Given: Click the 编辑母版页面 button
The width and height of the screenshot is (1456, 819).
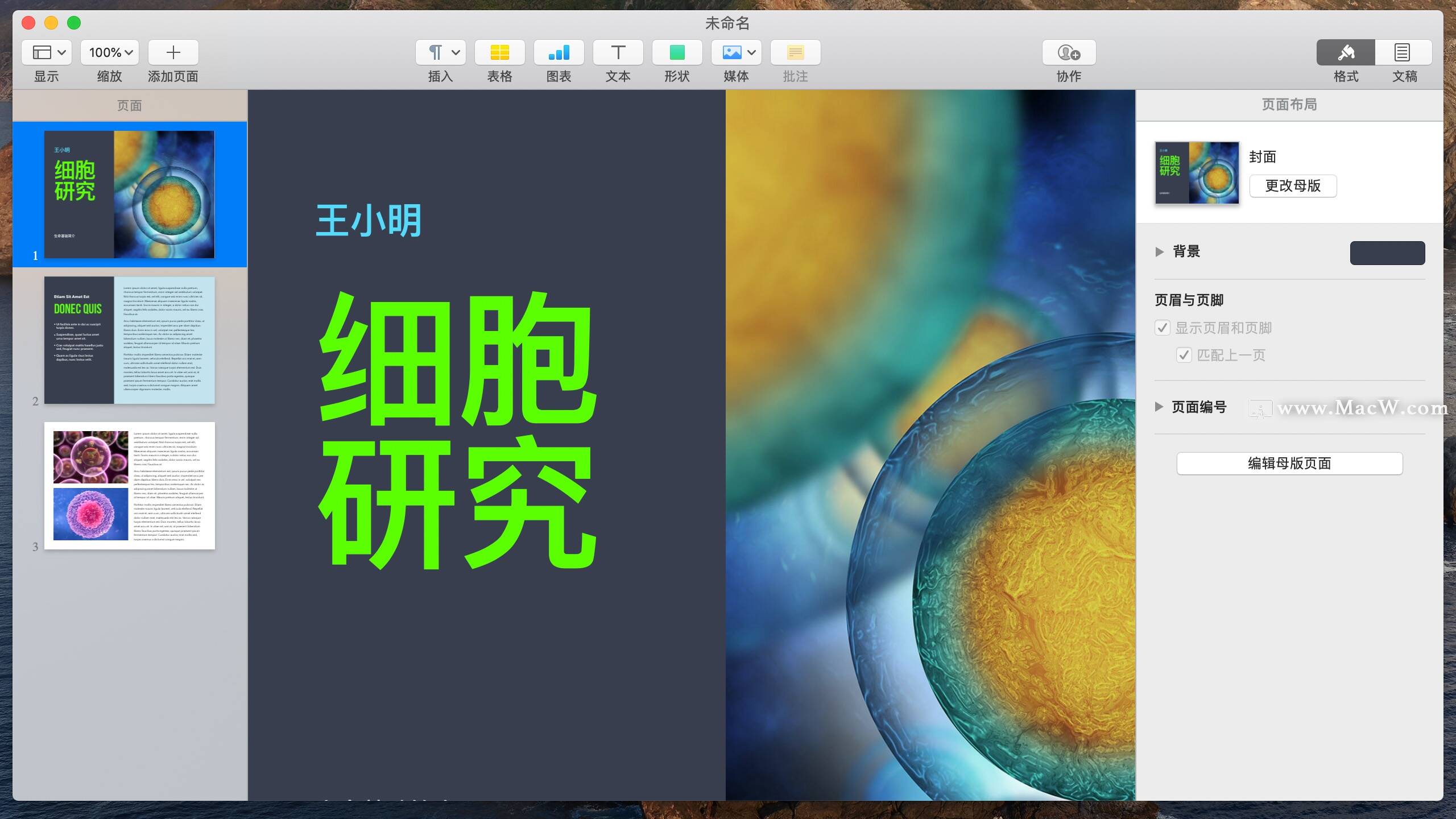Looking at the screenshot, I should (x=1289, y=463).
